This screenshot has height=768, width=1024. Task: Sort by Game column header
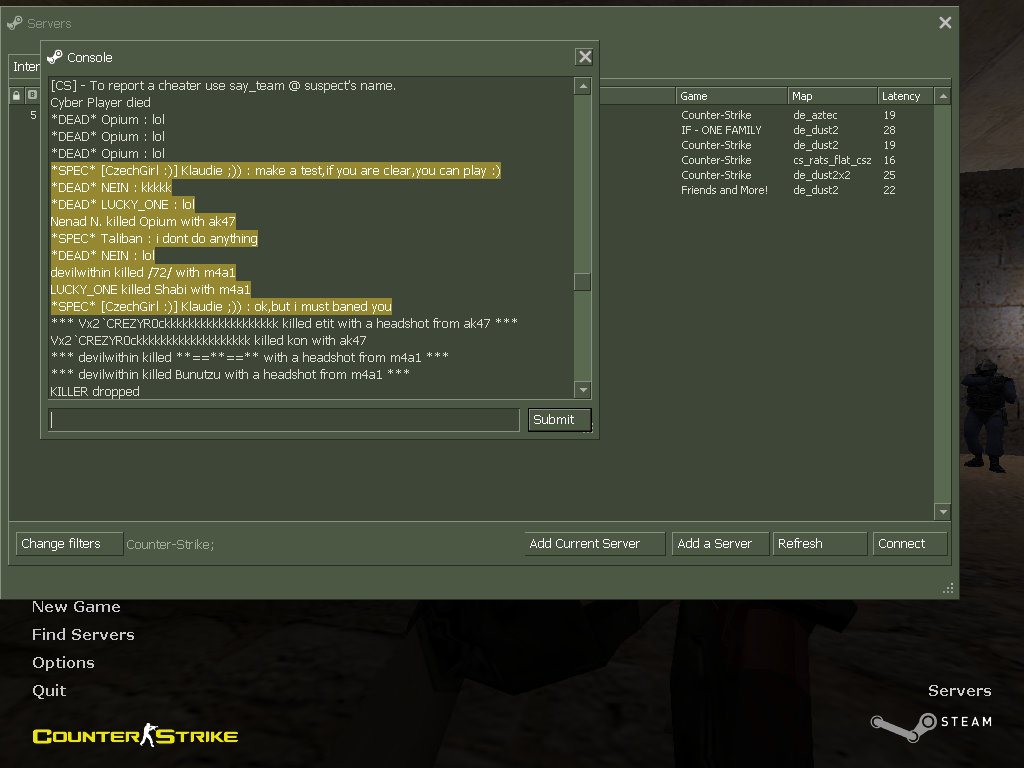tap(731, 96)
